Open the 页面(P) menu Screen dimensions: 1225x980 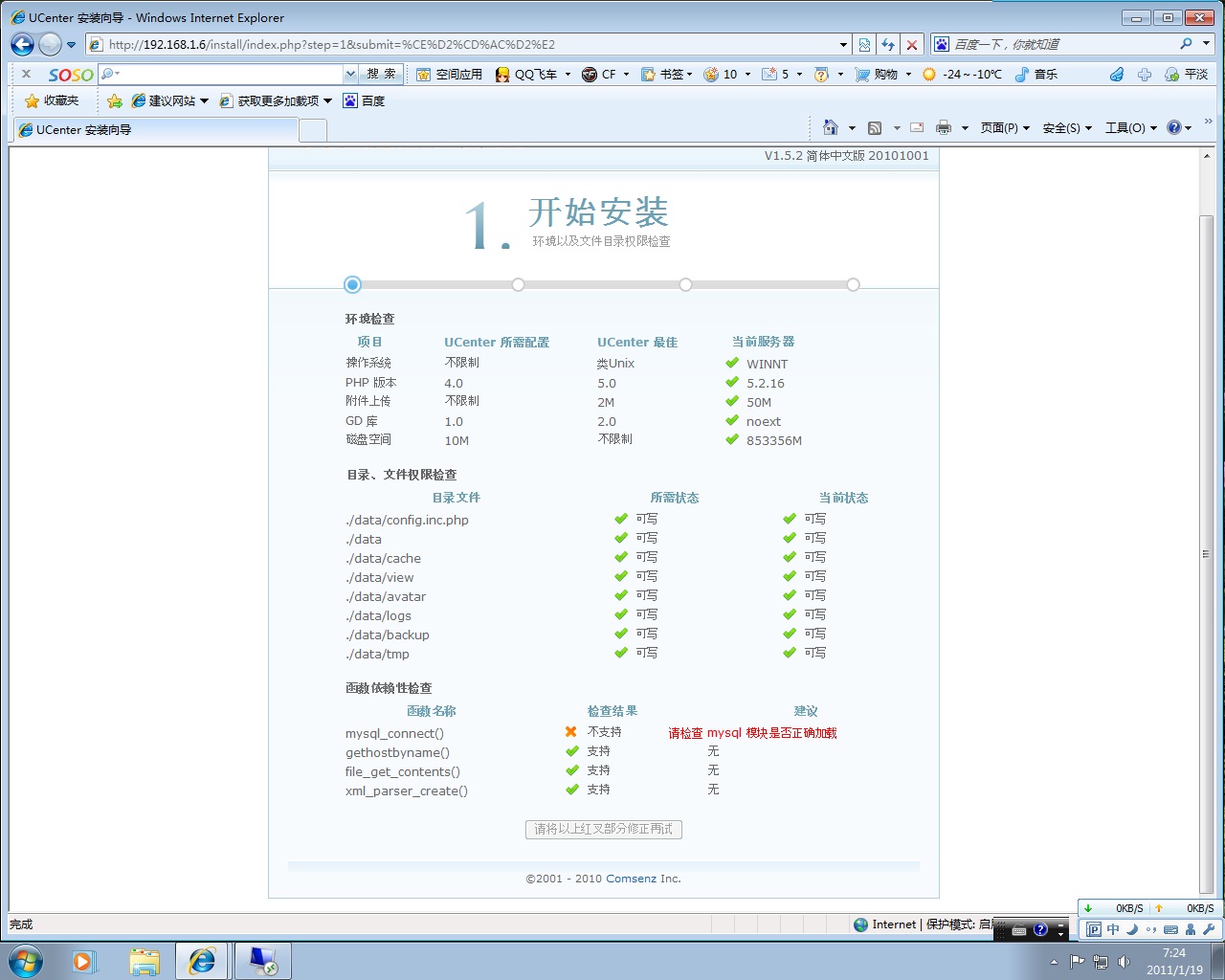[x=1005, y=127]
